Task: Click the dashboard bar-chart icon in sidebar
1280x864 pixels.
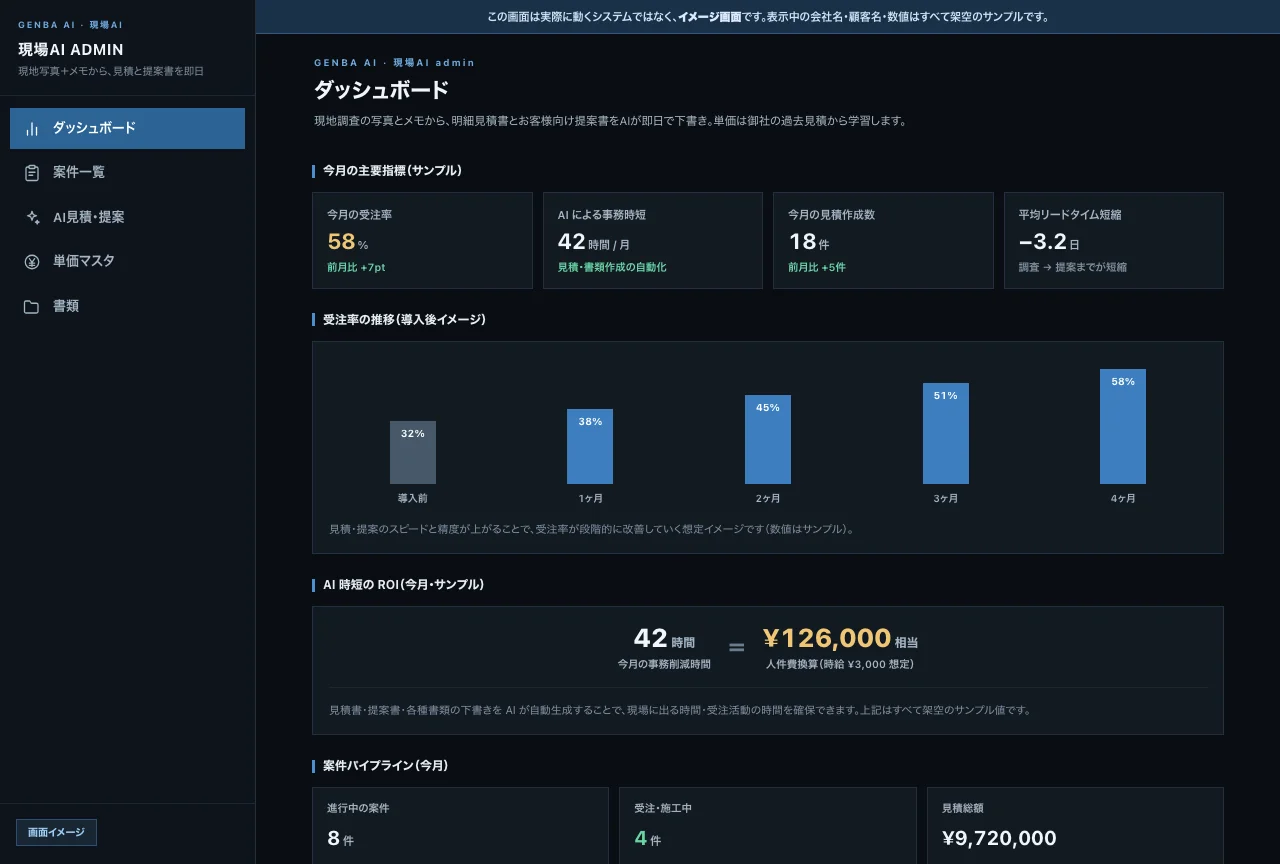Action: pyautogui.click(x=32, y=128)
